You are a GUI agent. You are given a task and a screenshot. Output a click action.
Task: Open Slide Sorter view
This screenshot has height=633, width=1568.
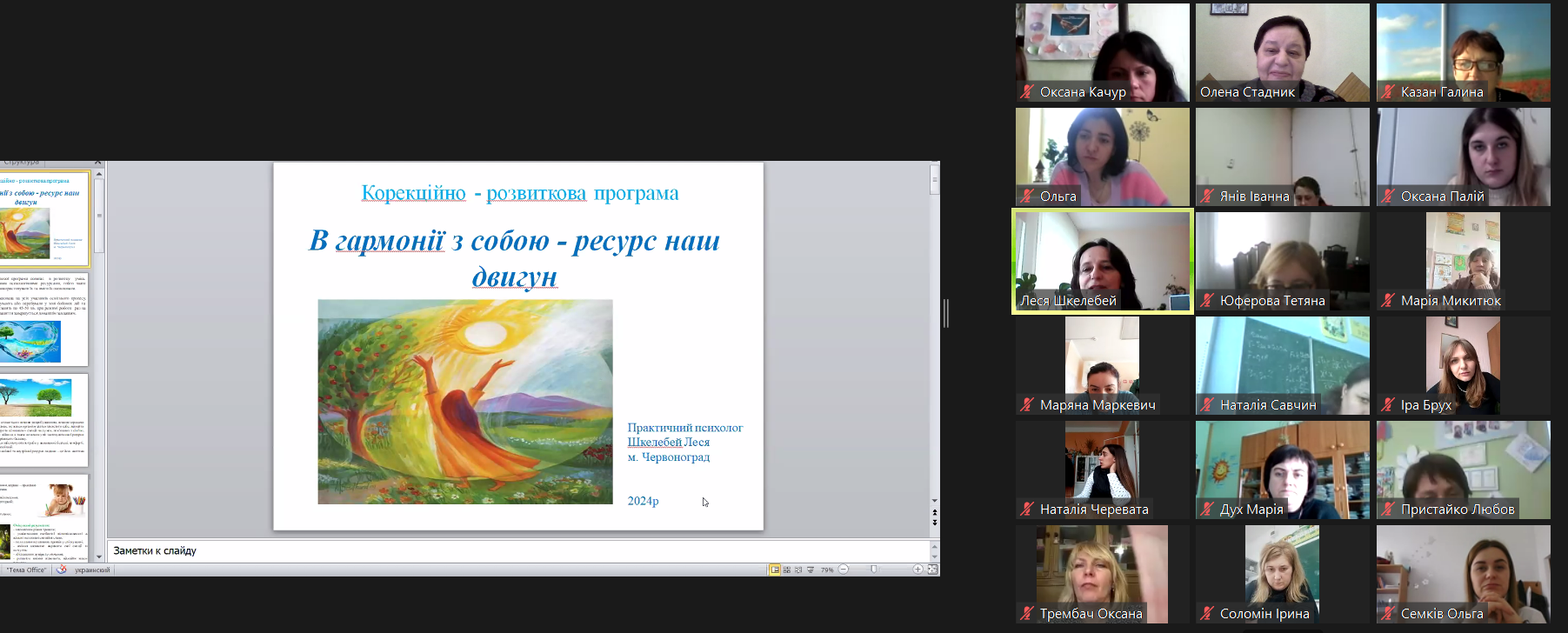tap(787, 570)
